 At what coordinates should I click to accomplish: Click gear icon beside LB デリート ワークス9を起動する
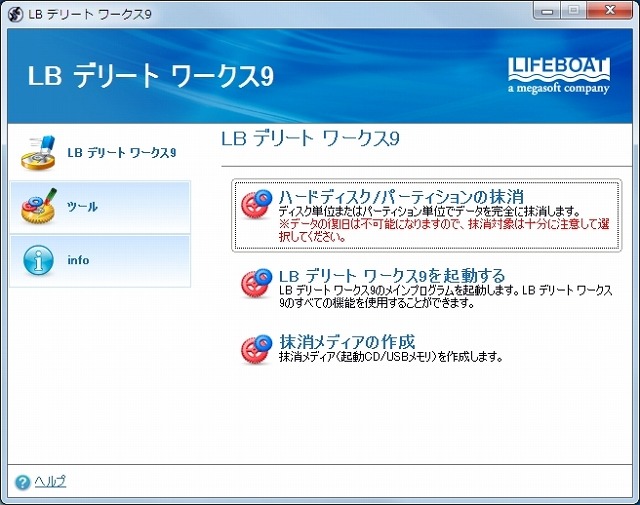click(x=256, y=283)
